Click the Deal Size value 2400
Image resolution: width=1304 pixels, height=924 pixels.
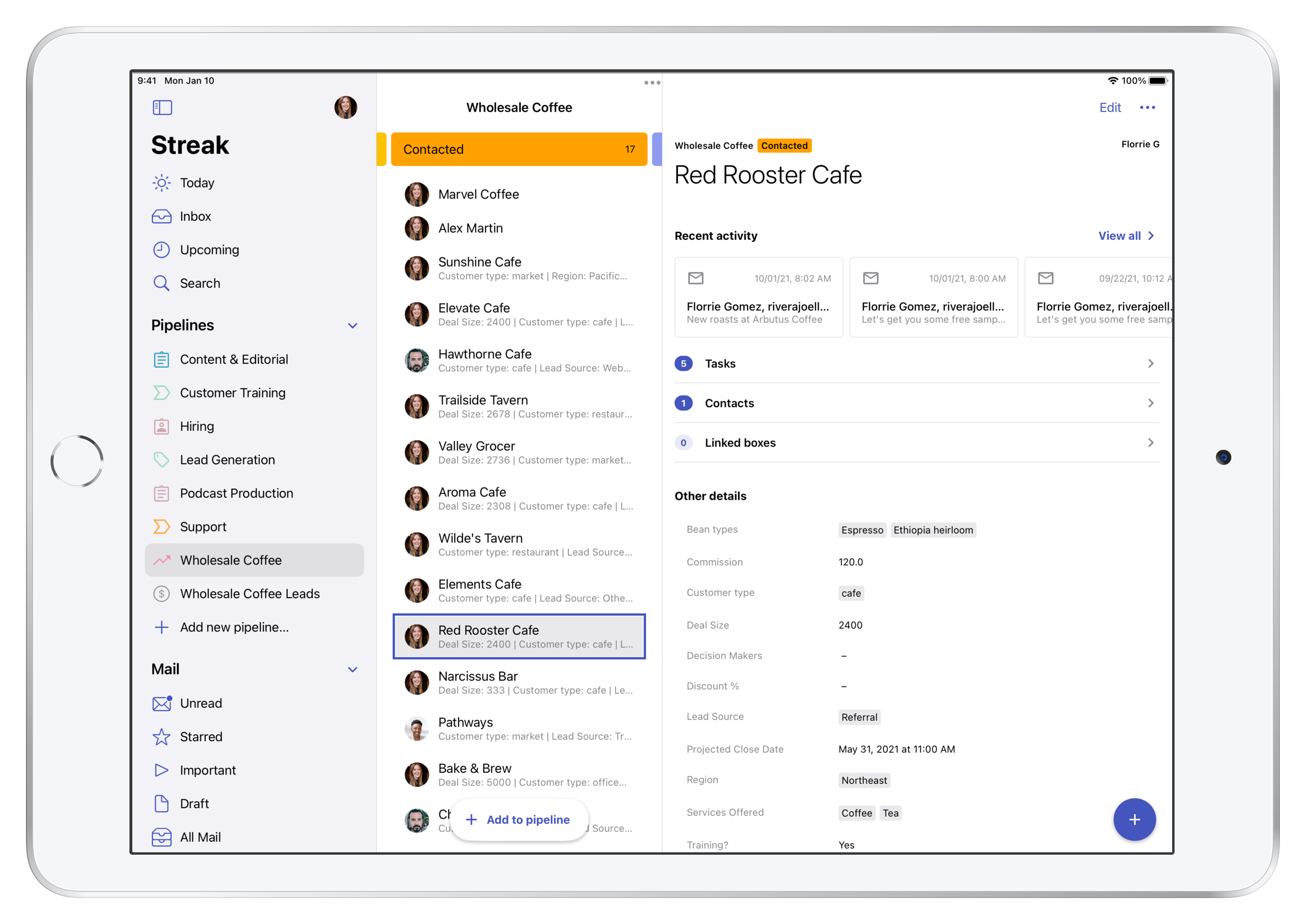850,625
